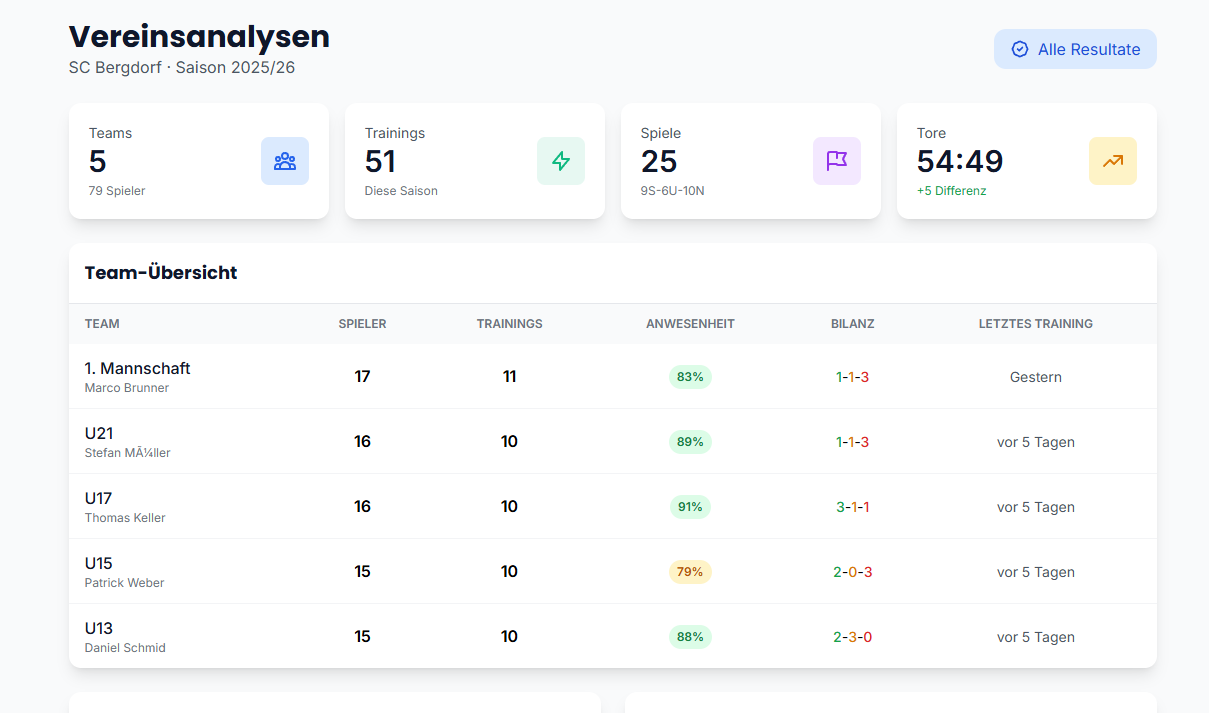Image resolution: width=1209 pixels, height=713 pixels.
Task: Select the 83% attendance badge for 1. Mannschaft
Action: [x=690, y=376]
